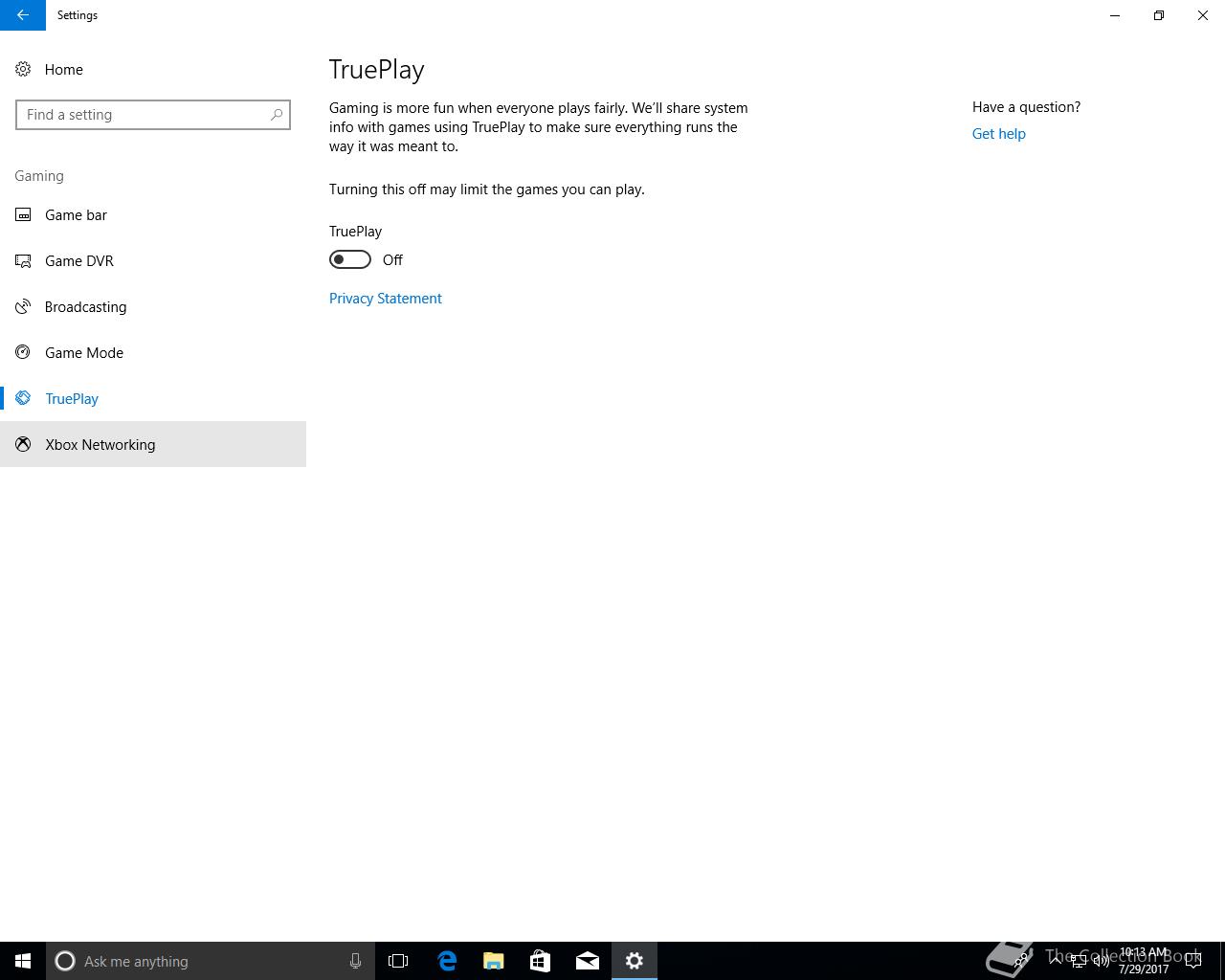The height and width of the screenshot is (980, 1225).
Task: Show hidden tray icons chevron
Action: tap(1055, 961)
